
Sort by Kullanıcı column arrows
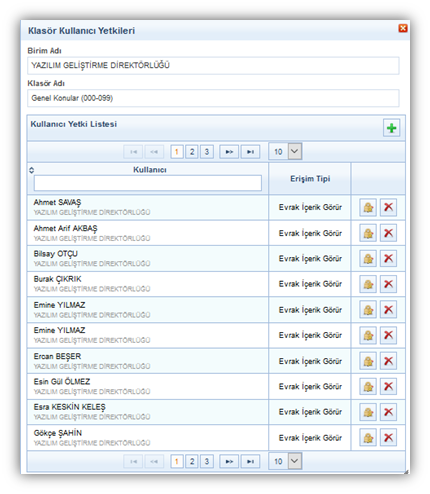[31, 170]
